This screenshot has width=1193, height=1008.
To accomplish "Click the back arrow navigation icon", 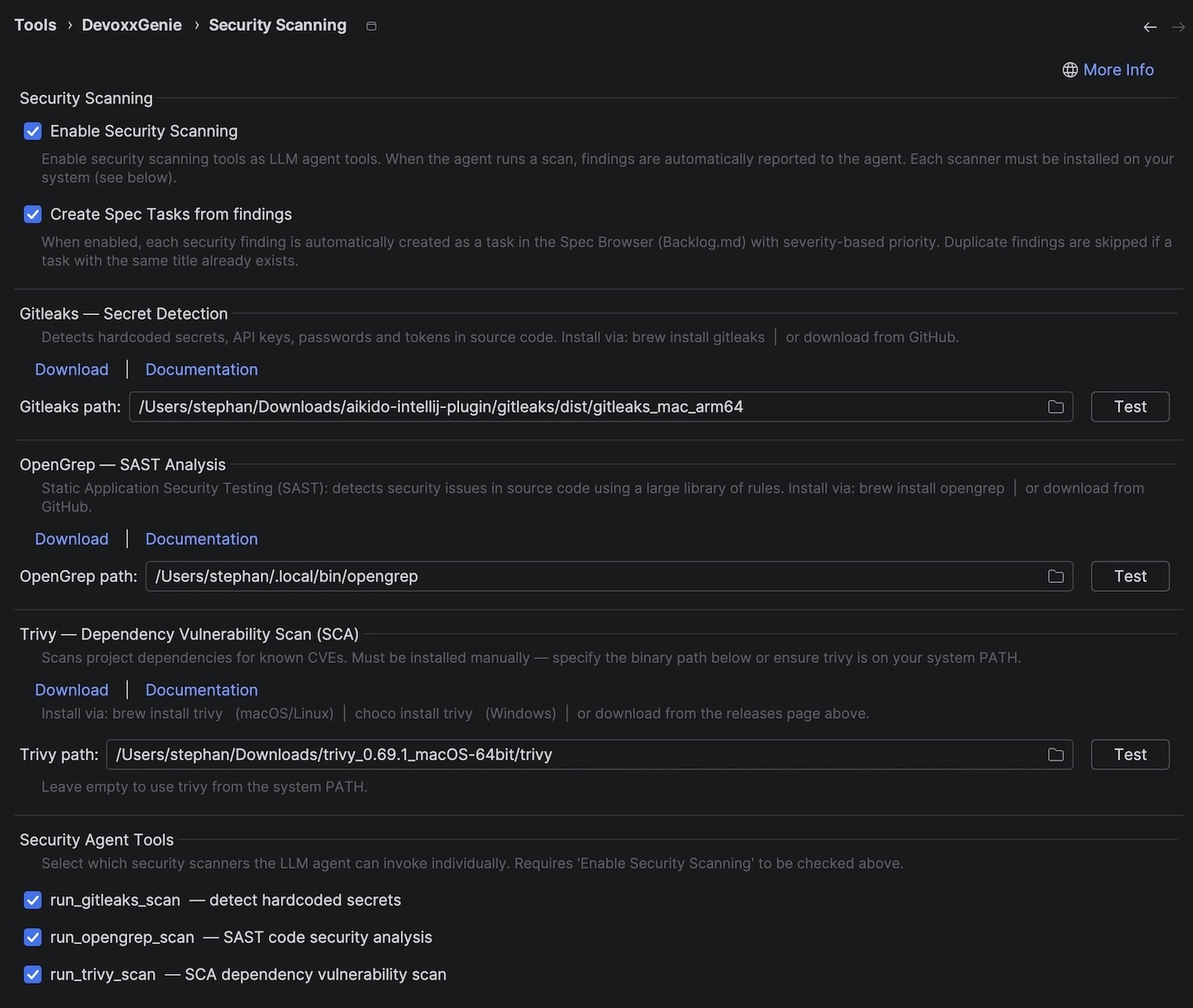I will coord(1150,28).
